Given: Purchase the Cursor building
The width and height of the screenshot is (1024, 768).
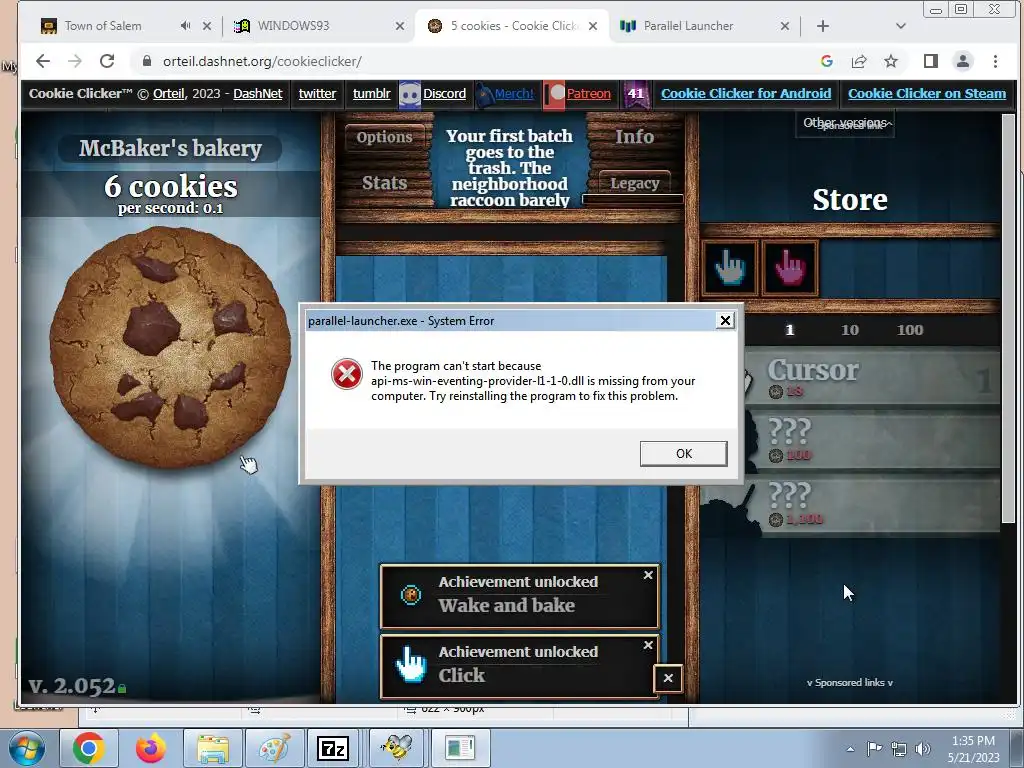Looking at the screenshot, I should tap(872, 378).
